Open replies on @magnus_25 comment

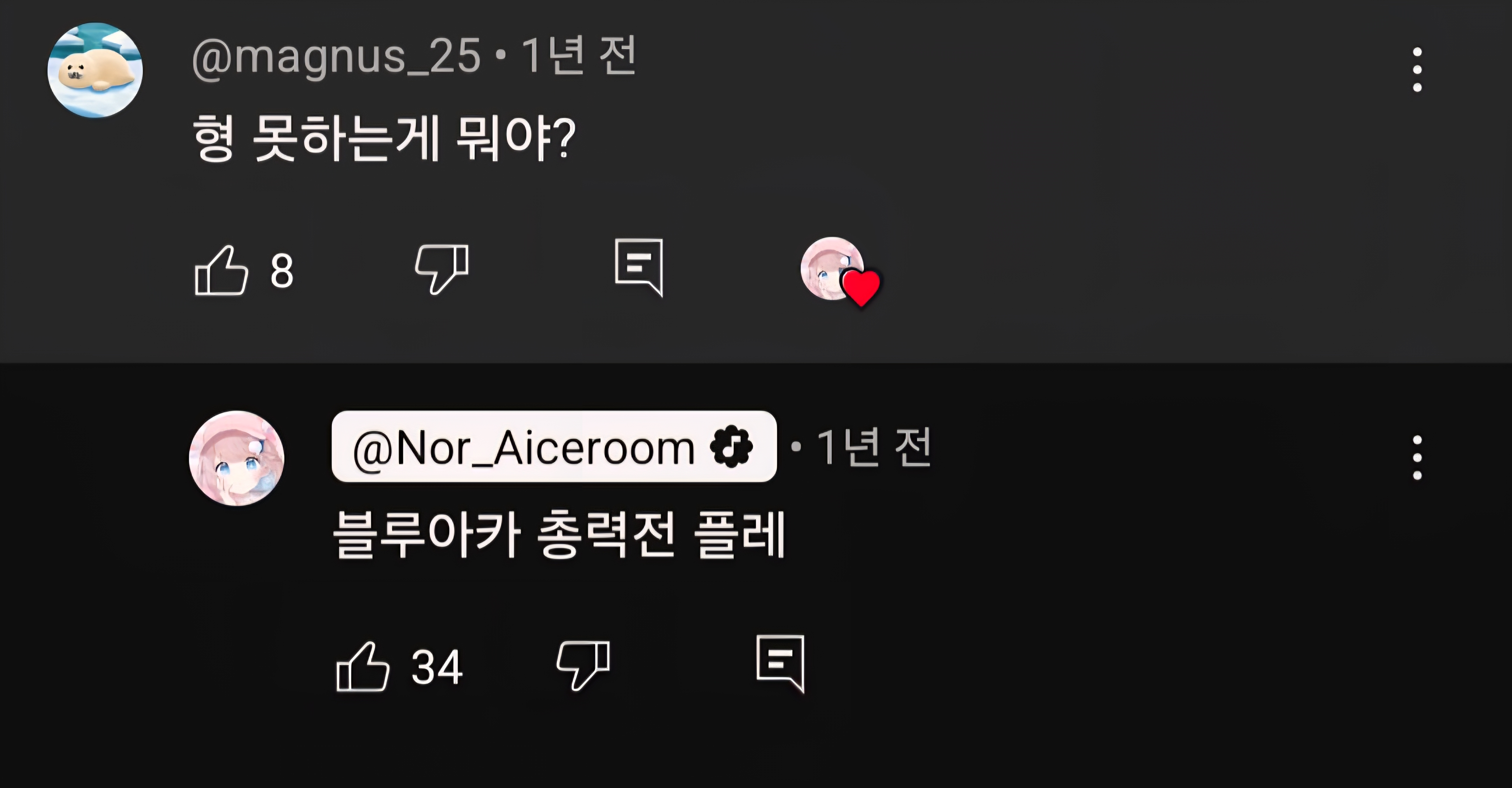(639, 268)
